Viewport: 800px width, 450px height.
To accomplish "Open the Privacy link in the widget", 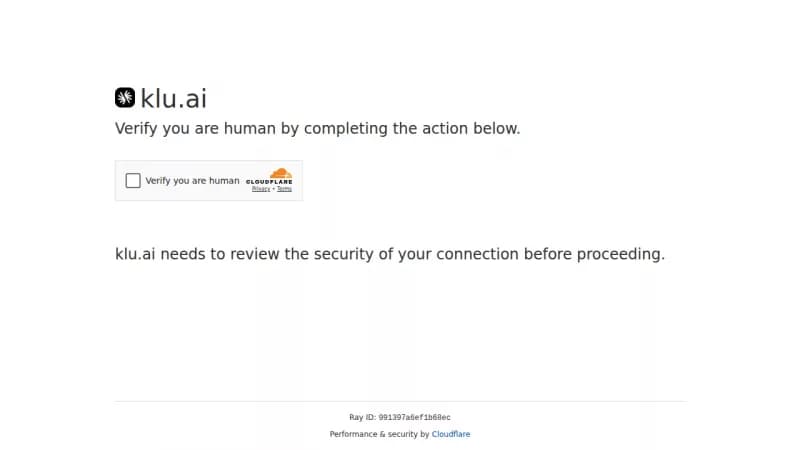I will pos(261,189).
